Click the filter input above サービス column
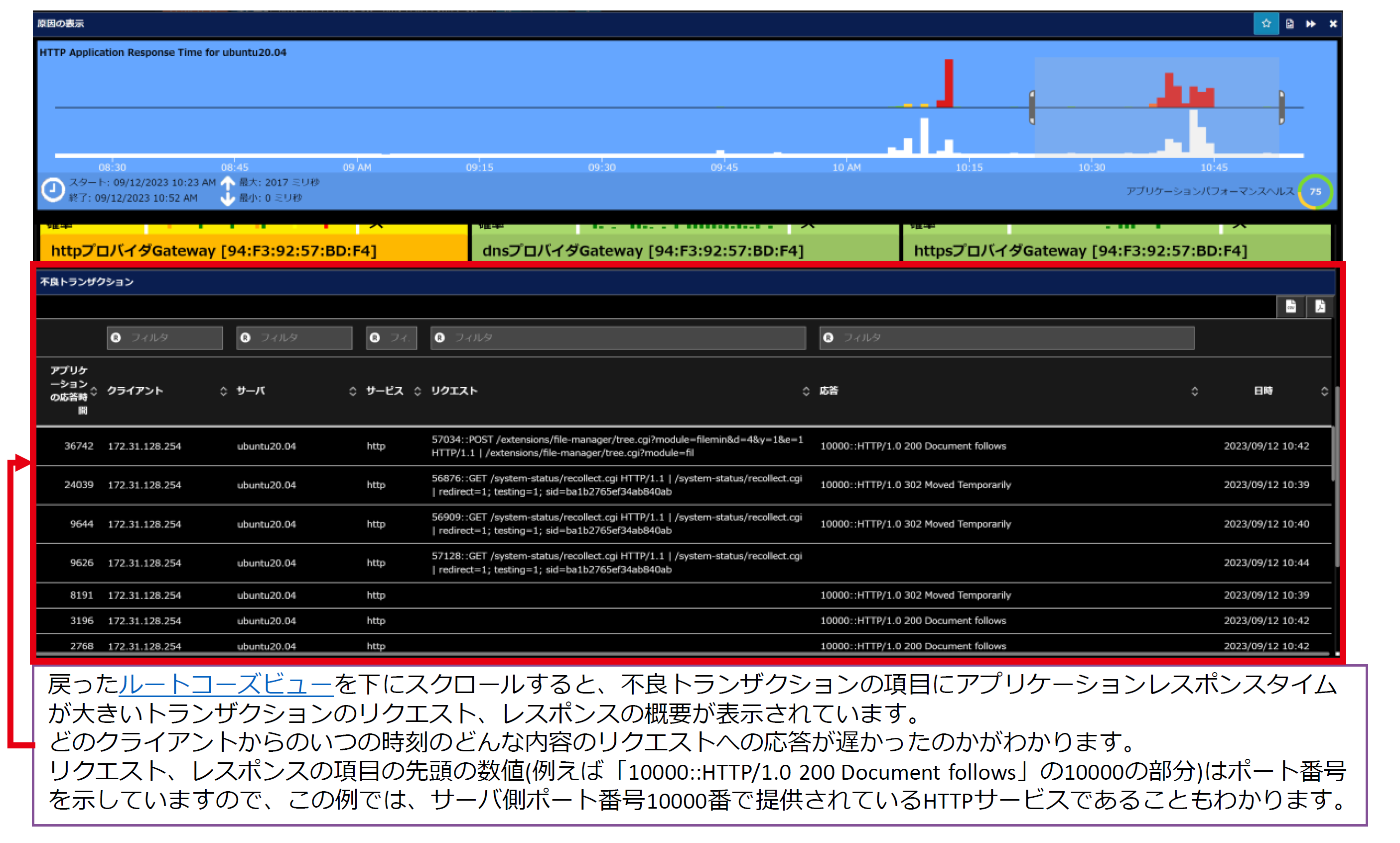The height and width of the screenshot is (843, 1400). pos(391,338)
